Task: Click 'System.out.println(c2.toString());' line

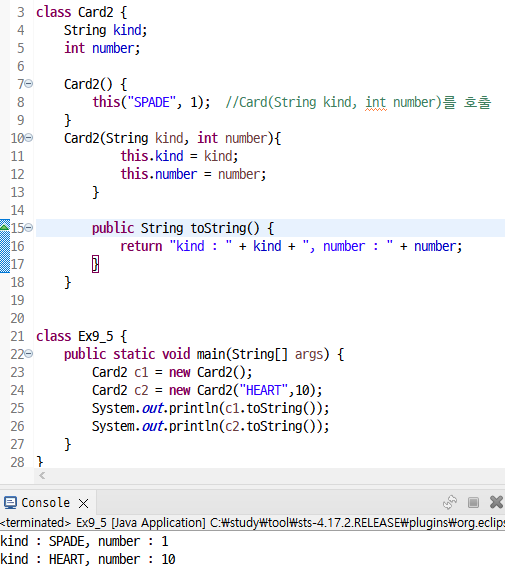Action: [x=210, y=426]
